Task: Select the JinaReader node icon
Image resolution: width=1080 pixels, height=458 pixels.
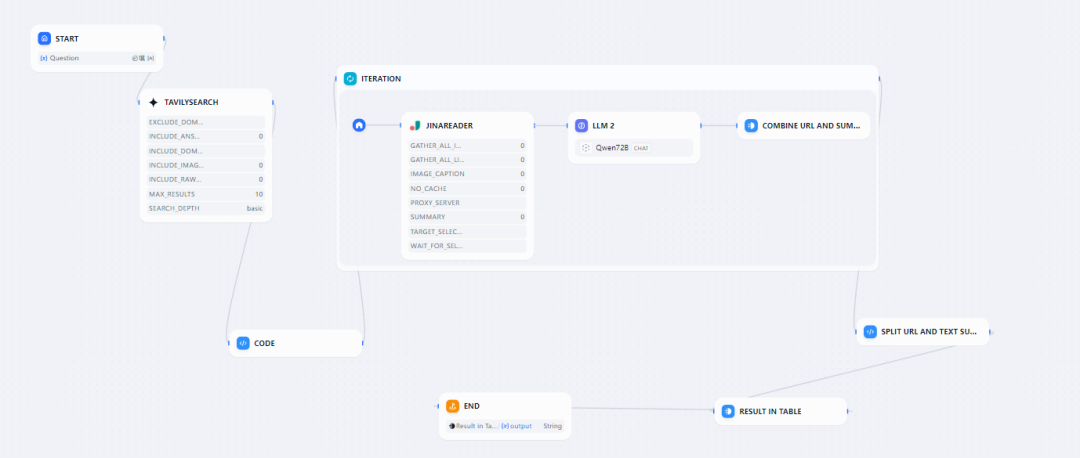Action: (x=415, y=125)
